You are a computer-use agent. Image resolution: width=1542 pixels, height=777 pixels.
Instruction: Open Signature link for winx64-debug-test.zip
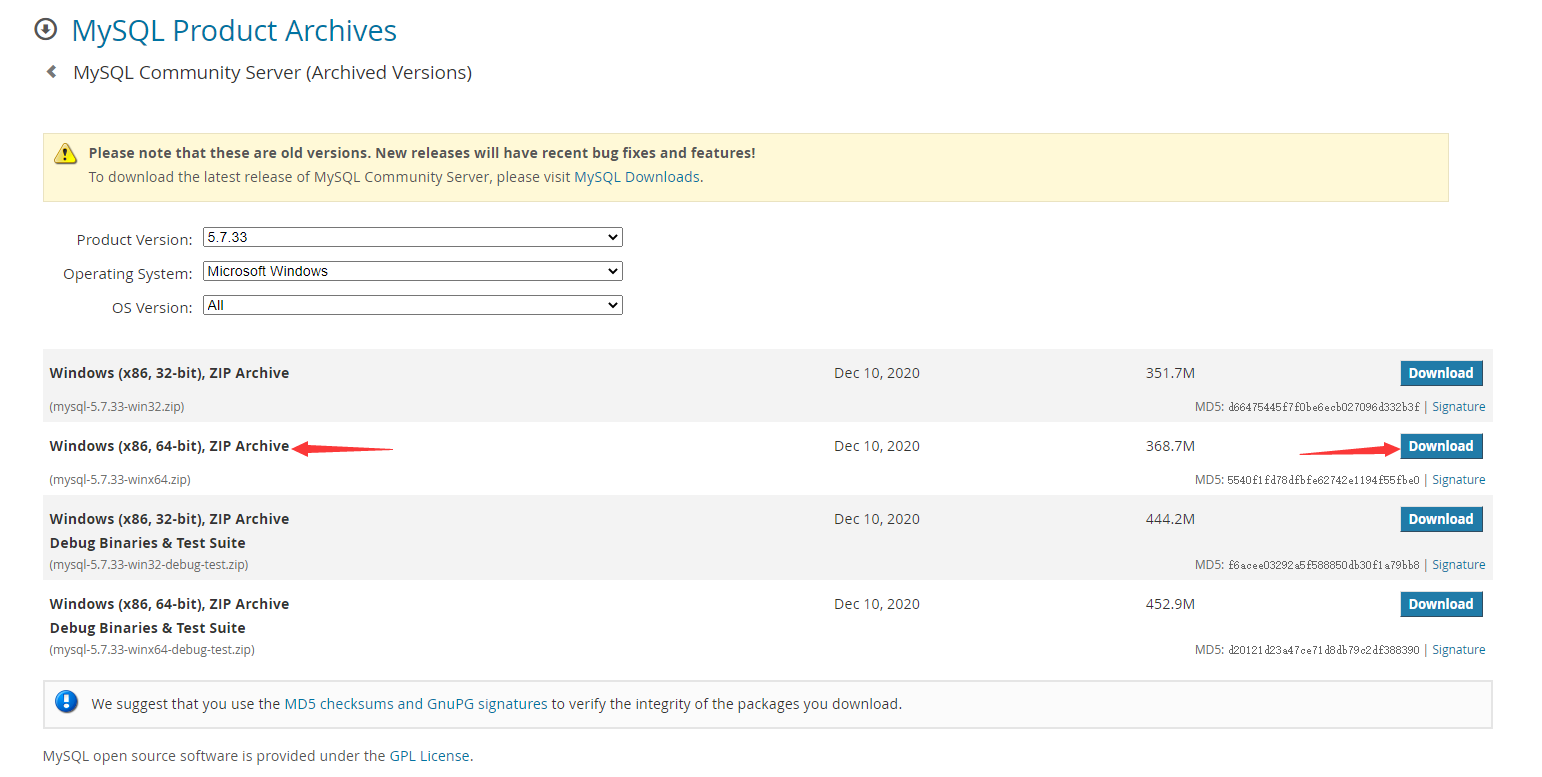[1459, 650]
